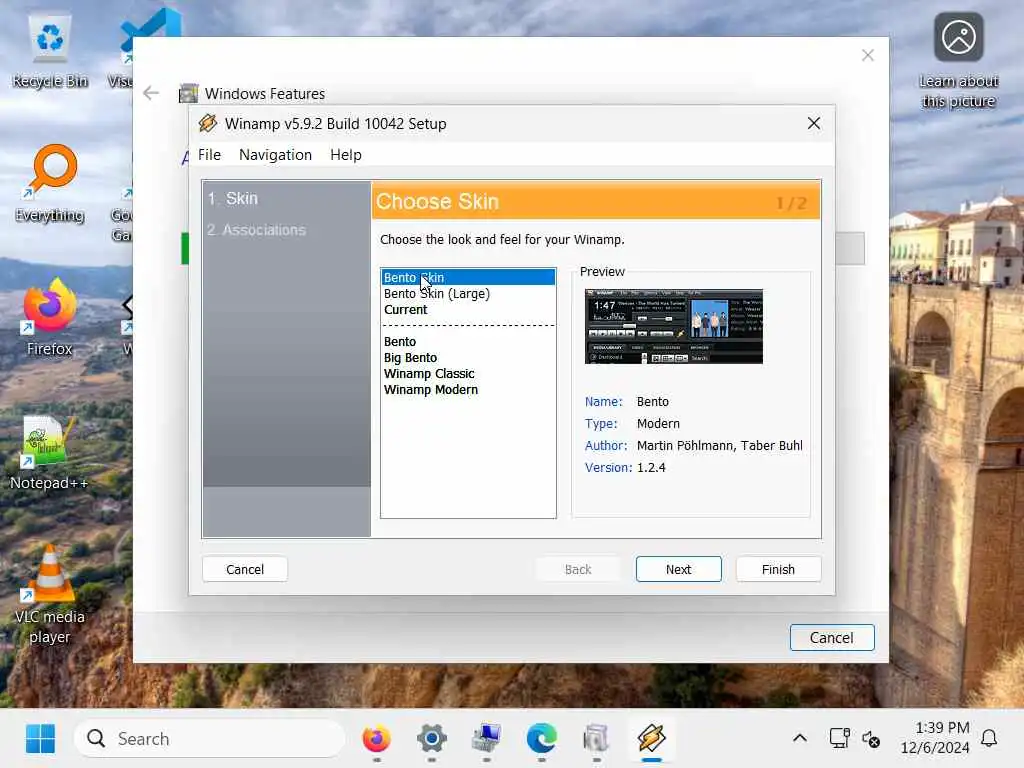Image resolution: width=1024 pixels, height=768 pixels.
Task: Open the Notepad++ desktop shortcut
Action: pyautogui.click(x=48, y=453)
